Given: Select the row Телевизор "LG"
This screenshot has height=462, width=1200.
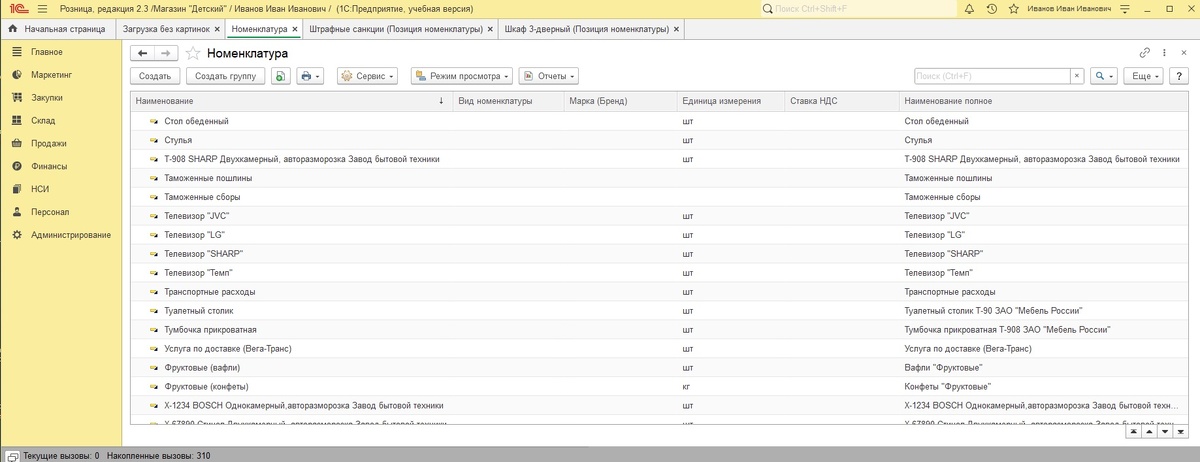Looking at the screenshot, I should pyautogui.click(x=659, y=235).
